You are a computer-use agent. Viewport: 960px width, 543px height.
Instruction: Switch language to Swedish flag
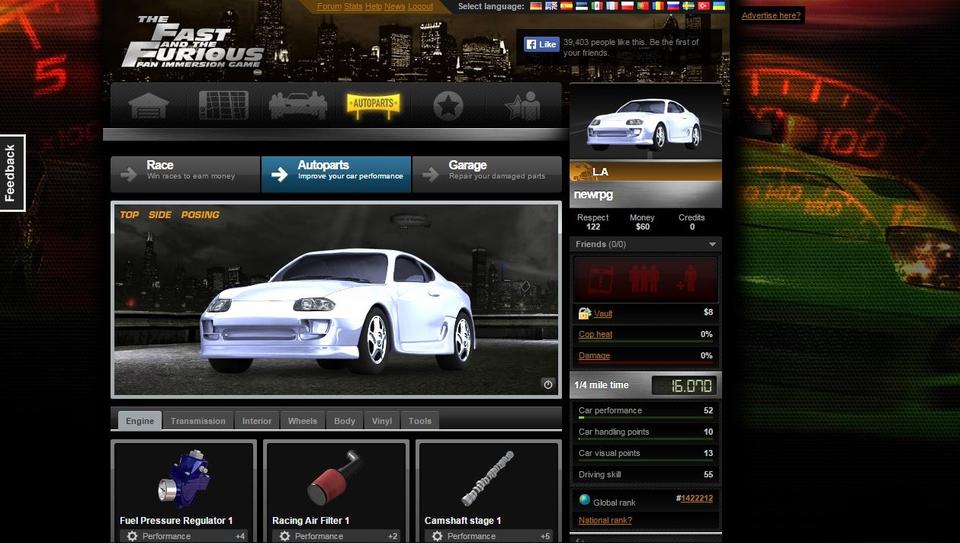688,6
